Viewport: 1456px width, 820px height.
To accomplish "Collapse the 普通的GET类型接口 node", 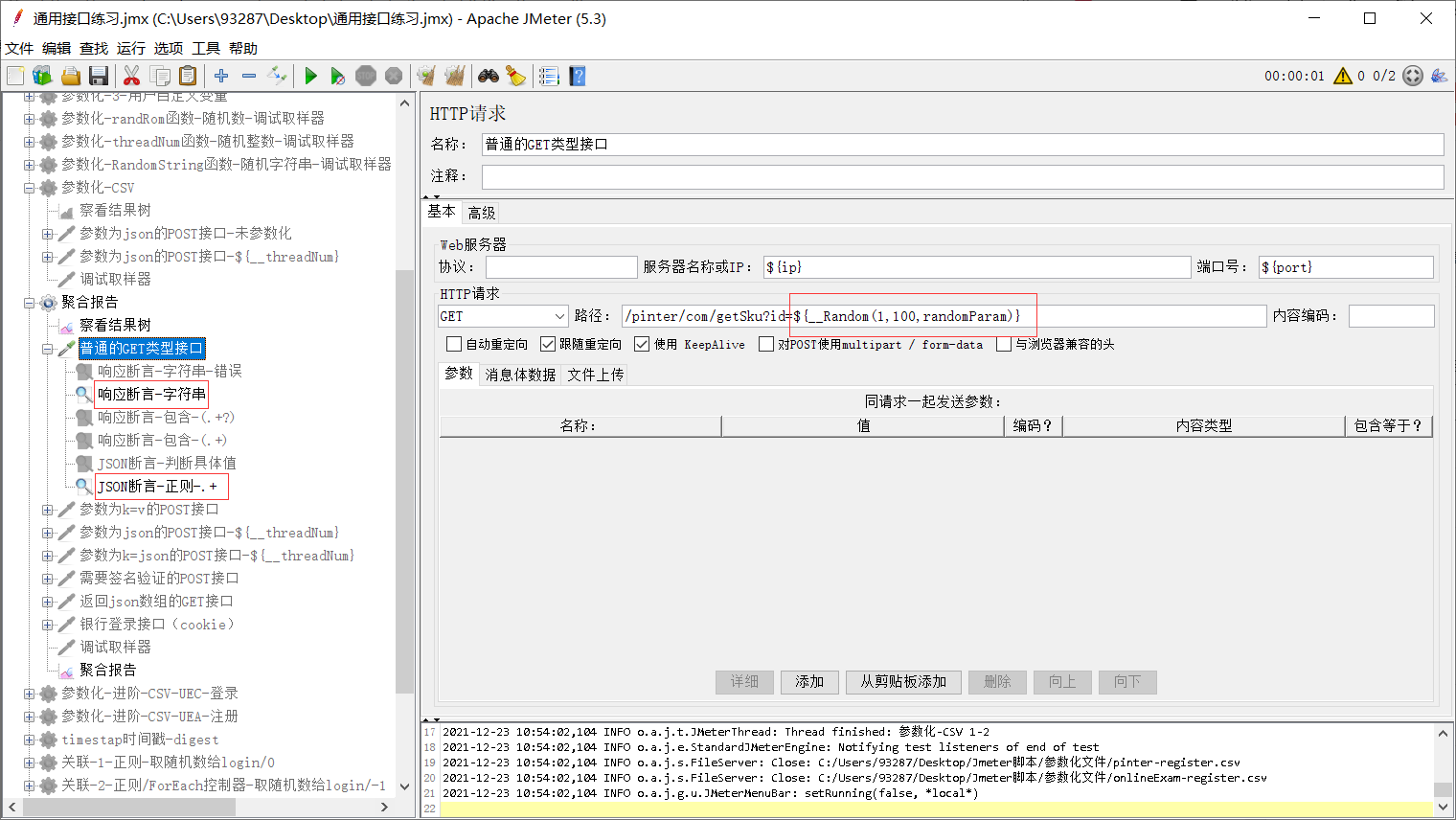I will 47,349.
